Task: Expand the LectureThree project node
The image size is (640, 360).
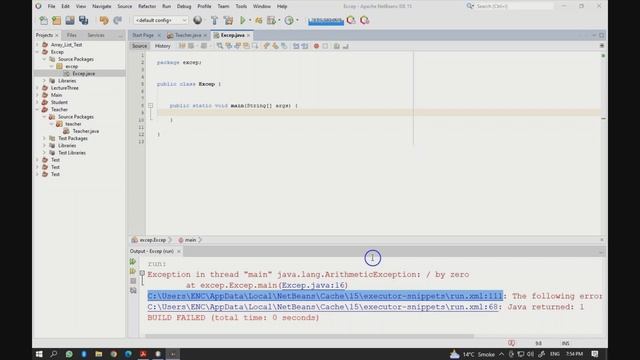Action: coord(38,88)
